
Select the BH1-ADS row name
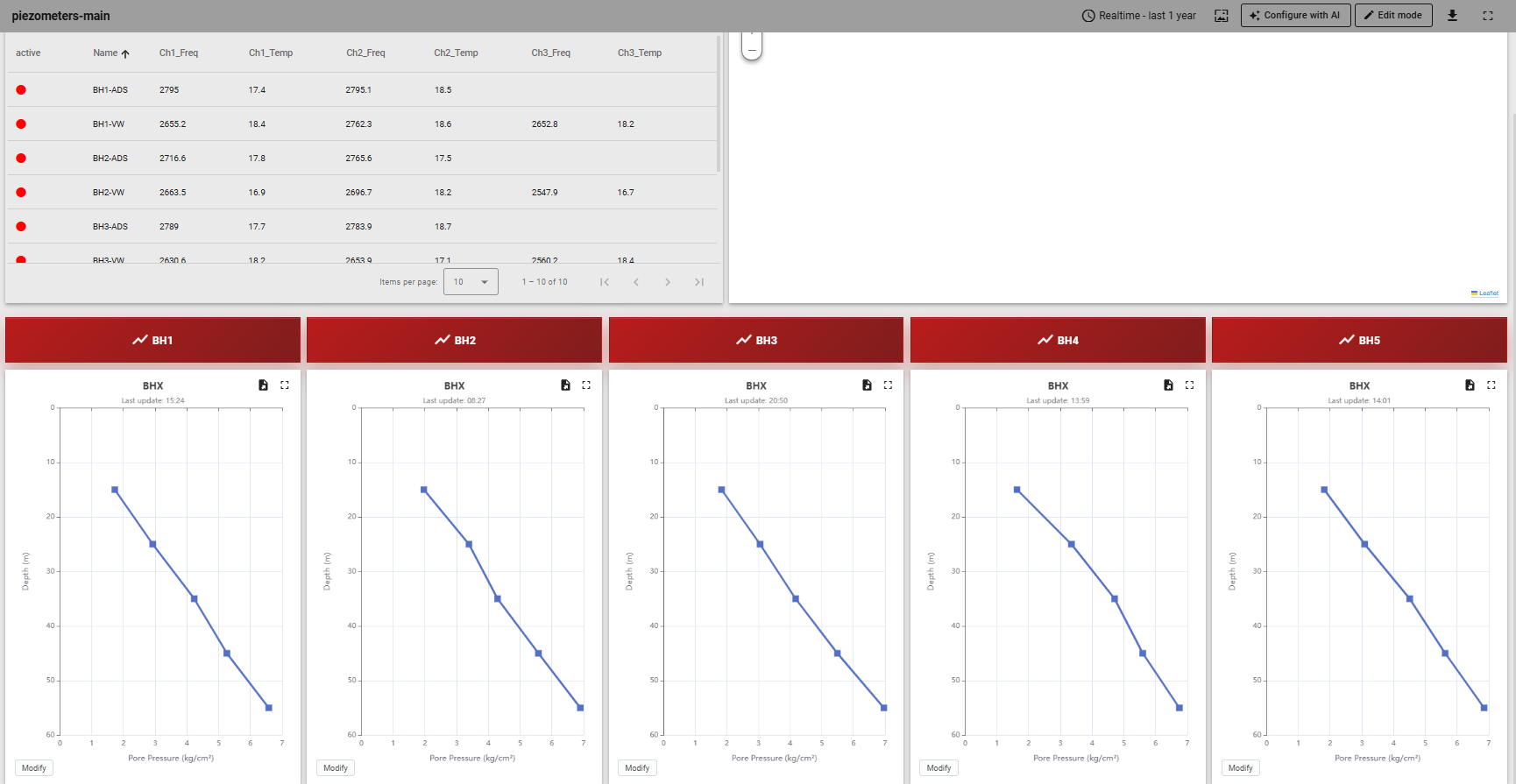tap(110, 90)
